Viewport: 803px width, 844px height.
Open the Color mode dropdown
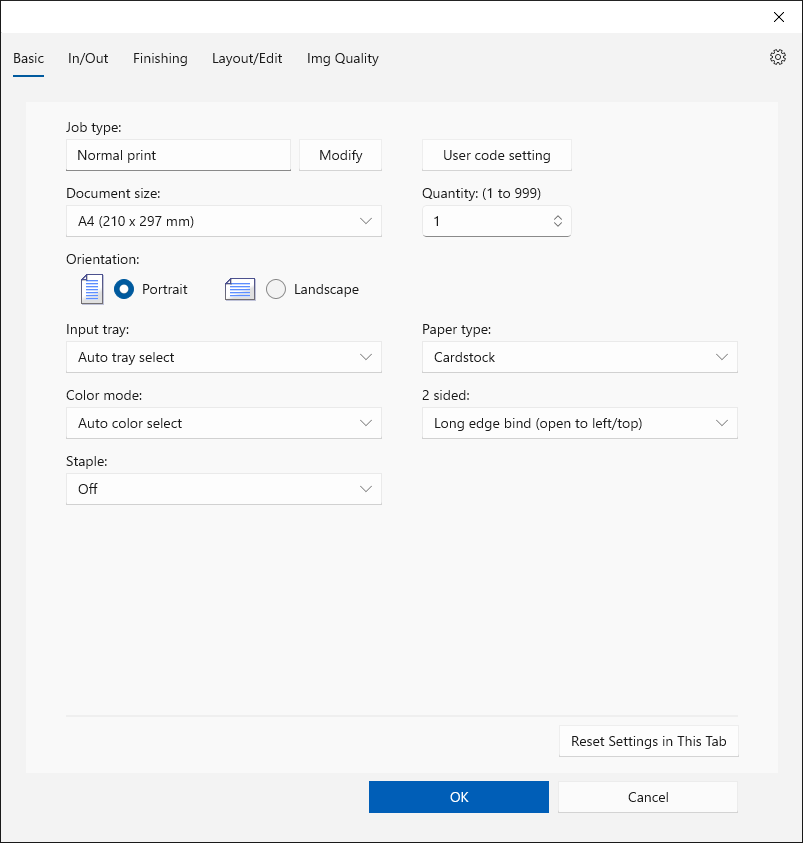[223, 423]
